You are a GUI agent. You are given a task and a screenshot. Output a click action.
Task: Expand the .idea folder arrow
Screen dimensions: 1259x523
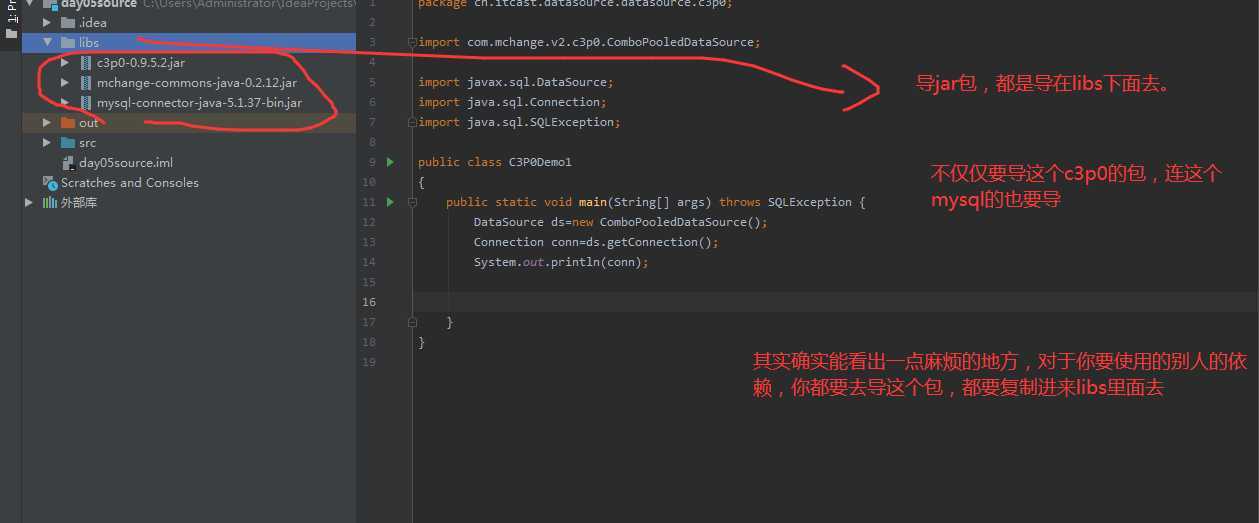click(47, 22)
